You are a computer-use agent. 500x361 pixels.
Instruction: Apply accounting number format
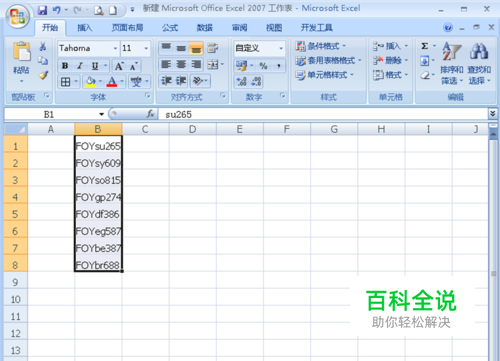(x=241, y=65)
